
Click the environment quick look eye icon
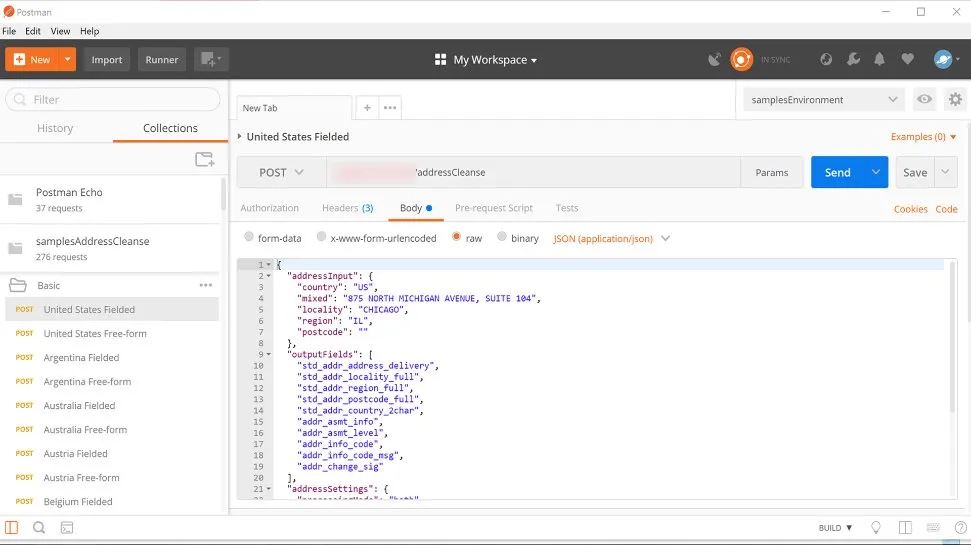point(925,100)
